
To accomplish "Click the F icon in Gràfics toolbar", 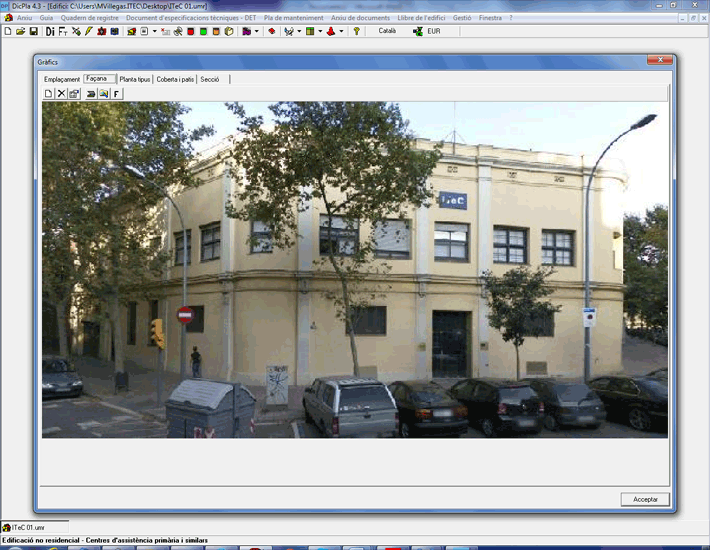I will click(116, 94).
